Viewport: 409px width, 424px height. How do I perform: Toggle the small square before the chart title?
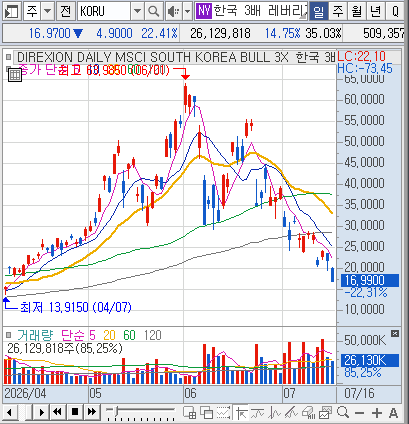point(9,57)
